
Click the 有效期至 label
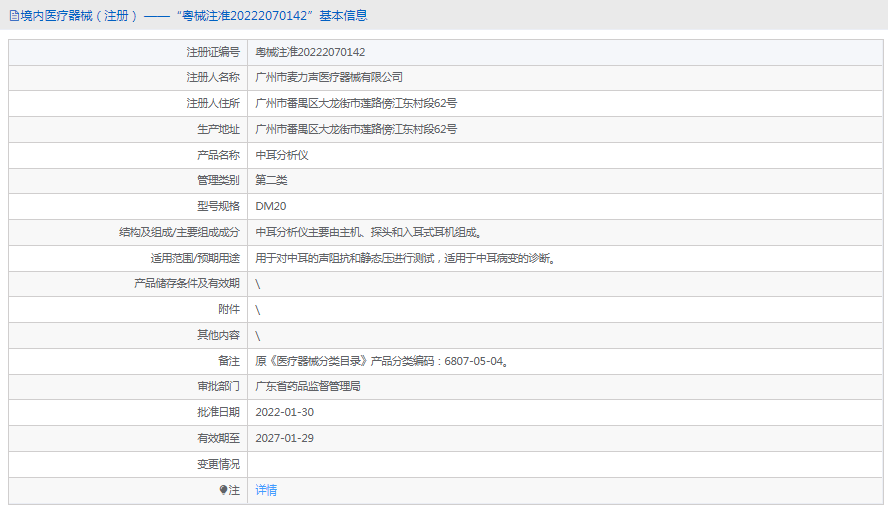point(219,439)
